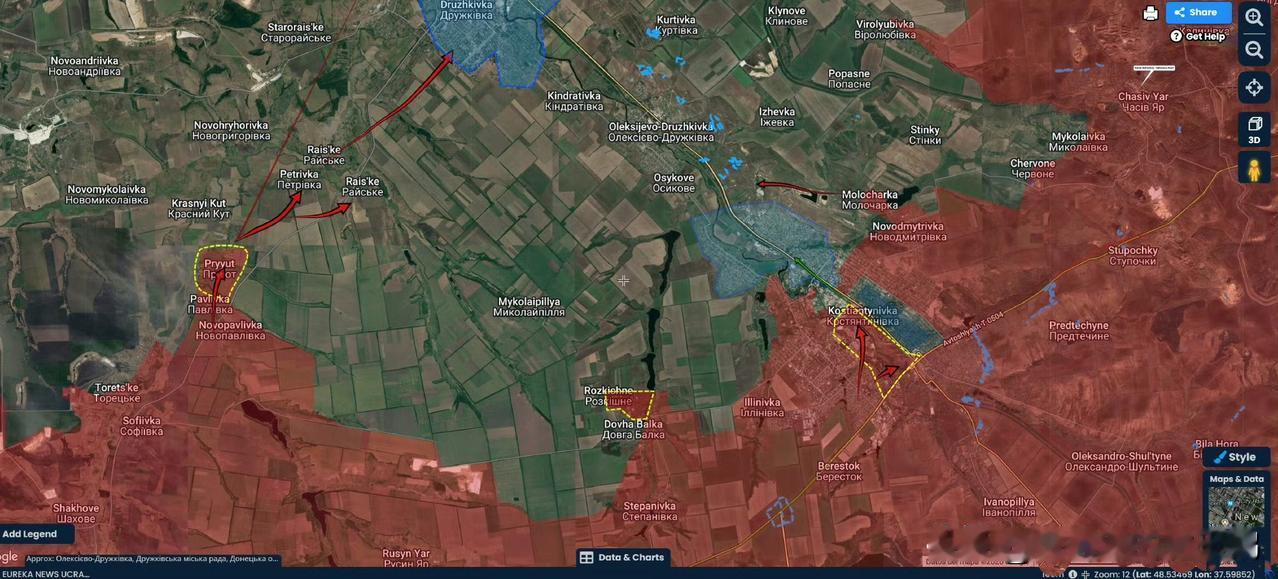Click the Kostiantynivka town label
1278x579 pixels.
point(862,311)
